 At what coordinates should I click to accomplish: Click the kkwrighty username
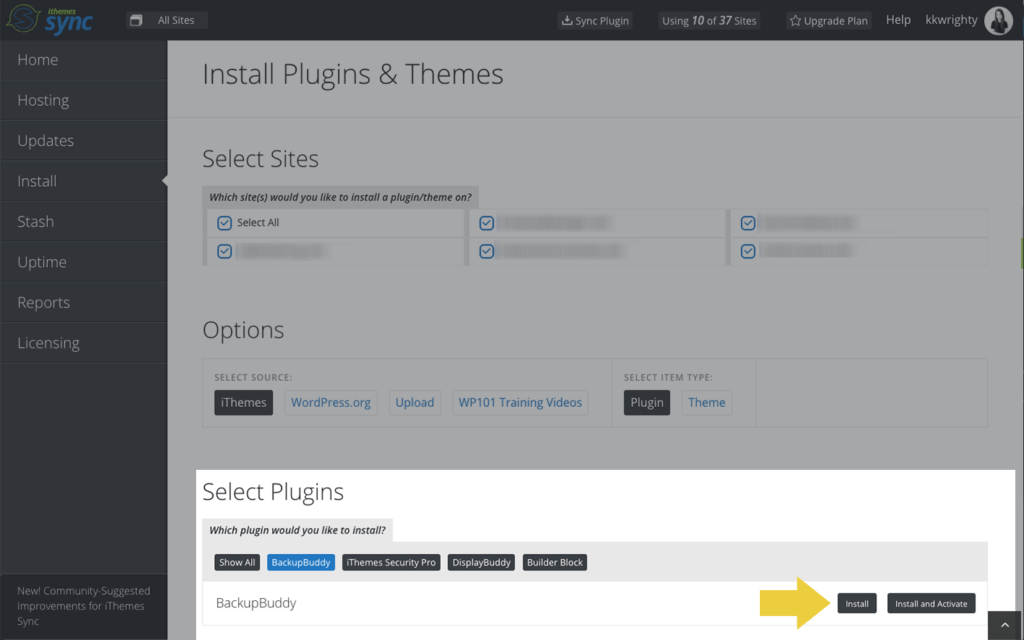point(951,20)
